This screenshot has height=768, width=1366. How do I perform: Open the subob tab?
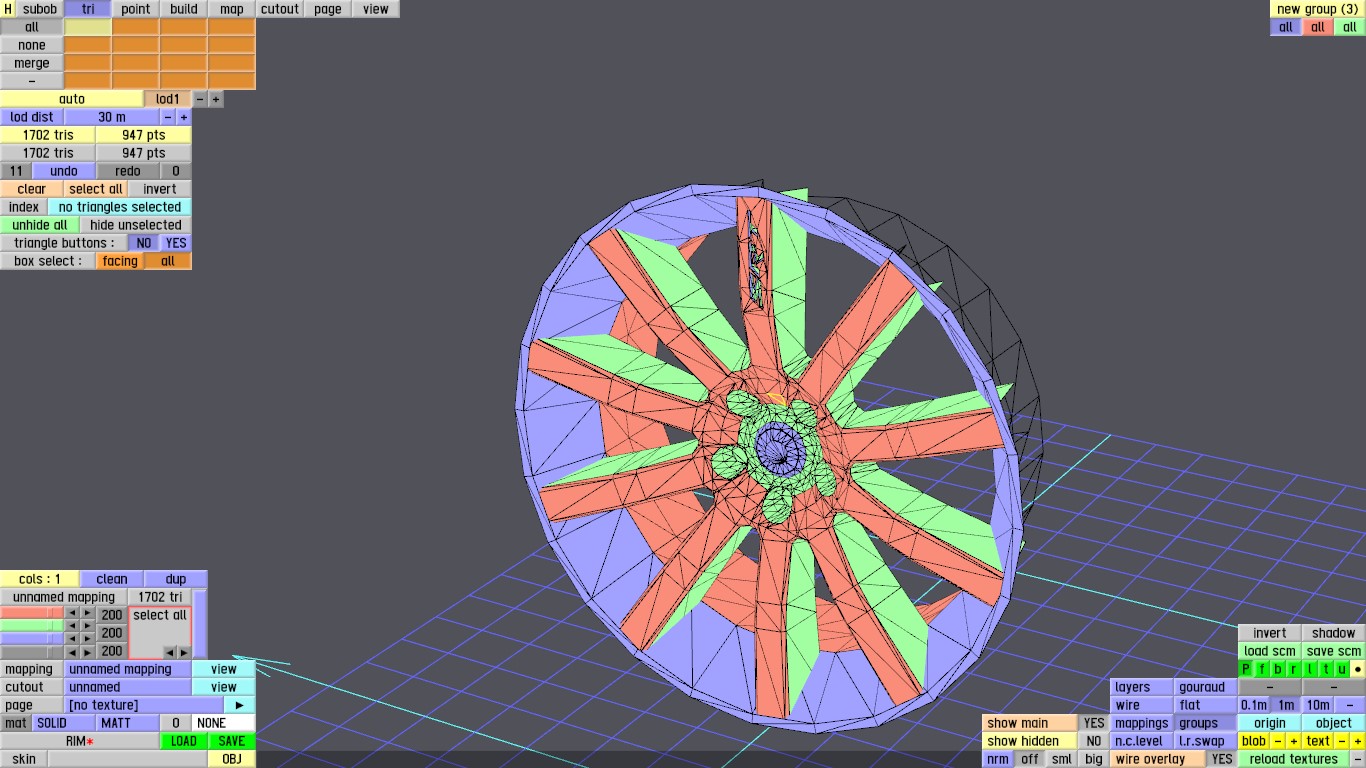click(x=40, y=9)
